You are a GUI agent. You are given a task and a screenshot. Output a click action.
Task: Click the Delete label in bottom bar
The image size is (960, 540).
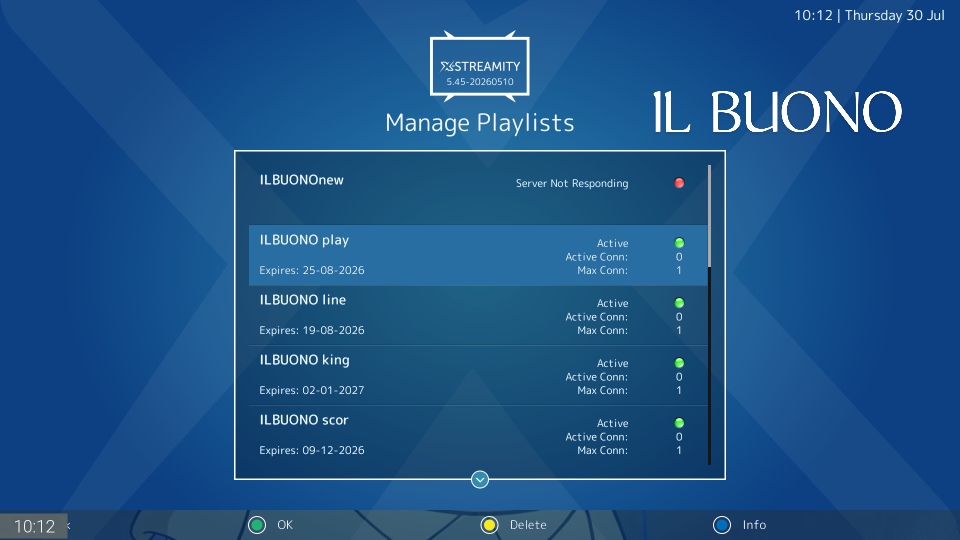528,525
